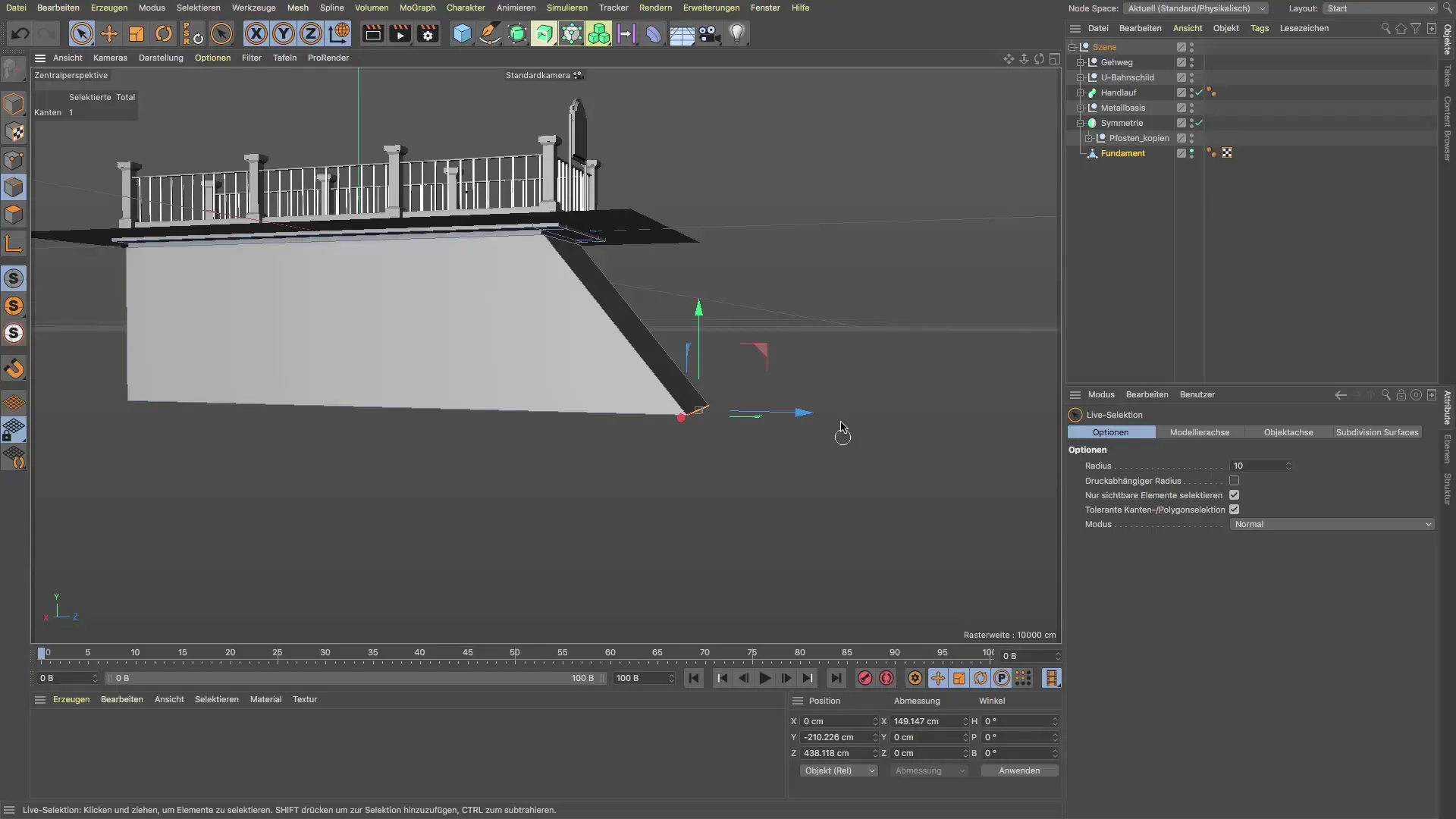Toggle Y axis lock
1456x819 pixels.
[284, 33]
